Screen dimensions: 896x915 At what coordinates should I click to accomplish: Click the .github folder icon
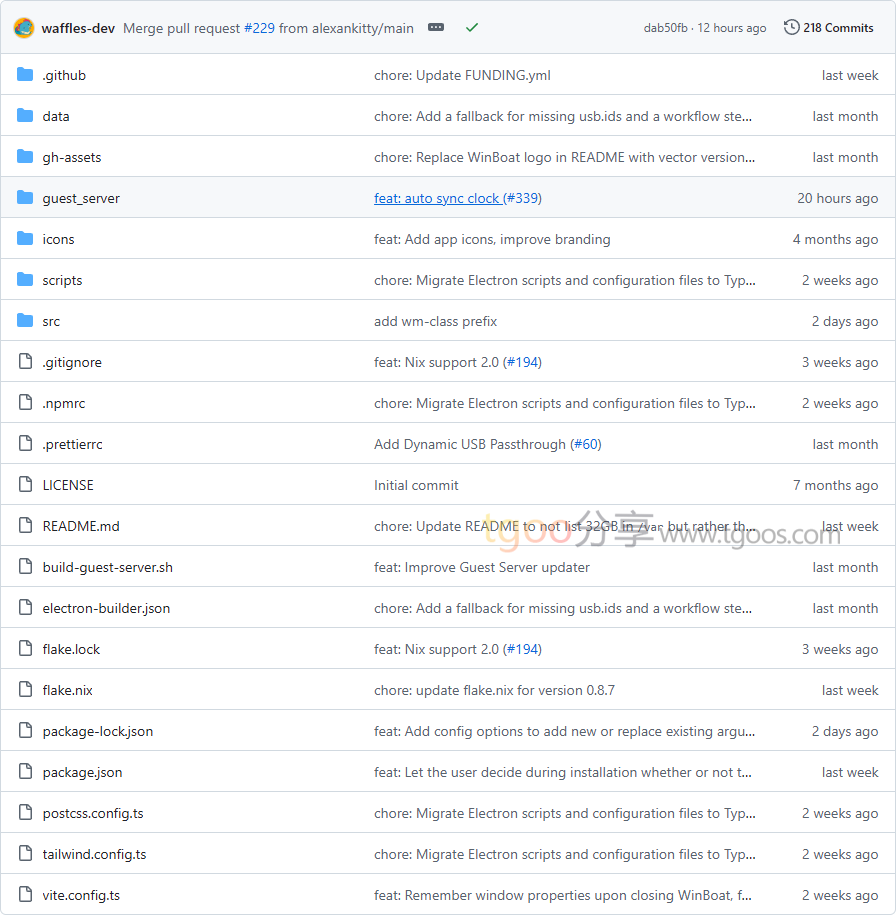coord(25,75)
